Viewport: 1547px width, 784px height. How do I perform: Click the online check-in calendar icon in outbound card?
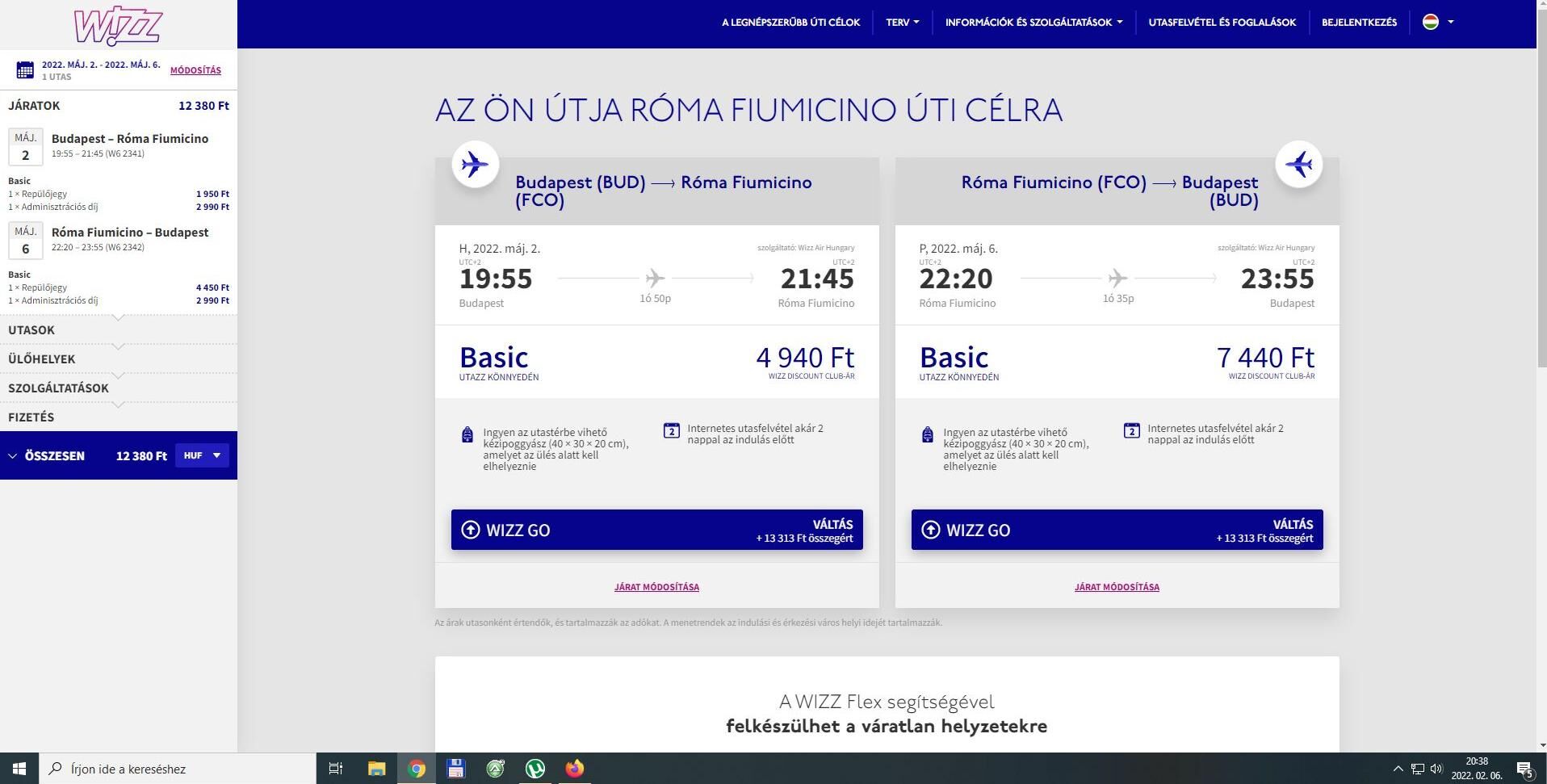[672, 430]
